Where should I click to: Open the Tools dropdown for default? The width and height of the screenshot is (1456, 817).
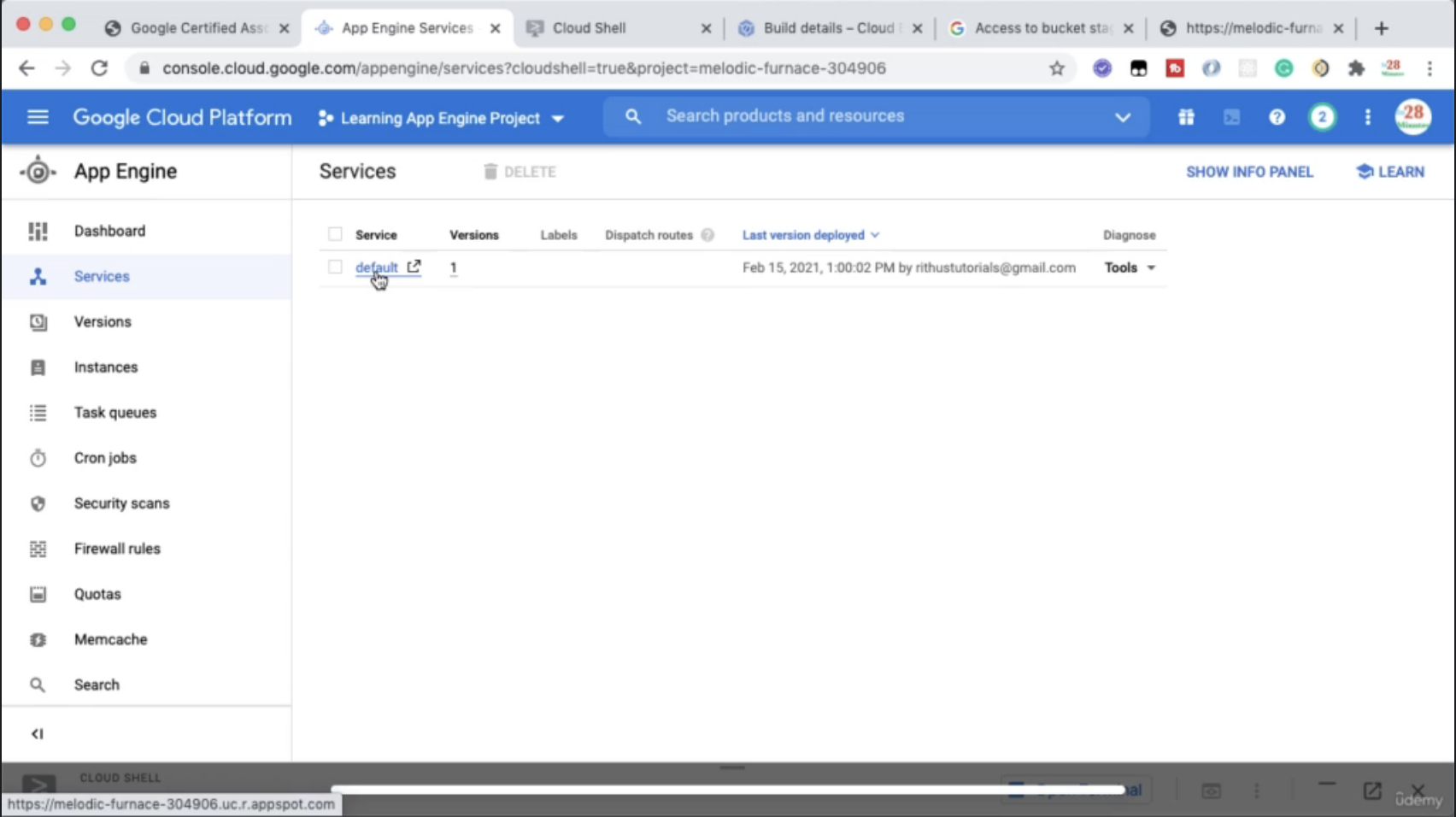coord(1130,267)
